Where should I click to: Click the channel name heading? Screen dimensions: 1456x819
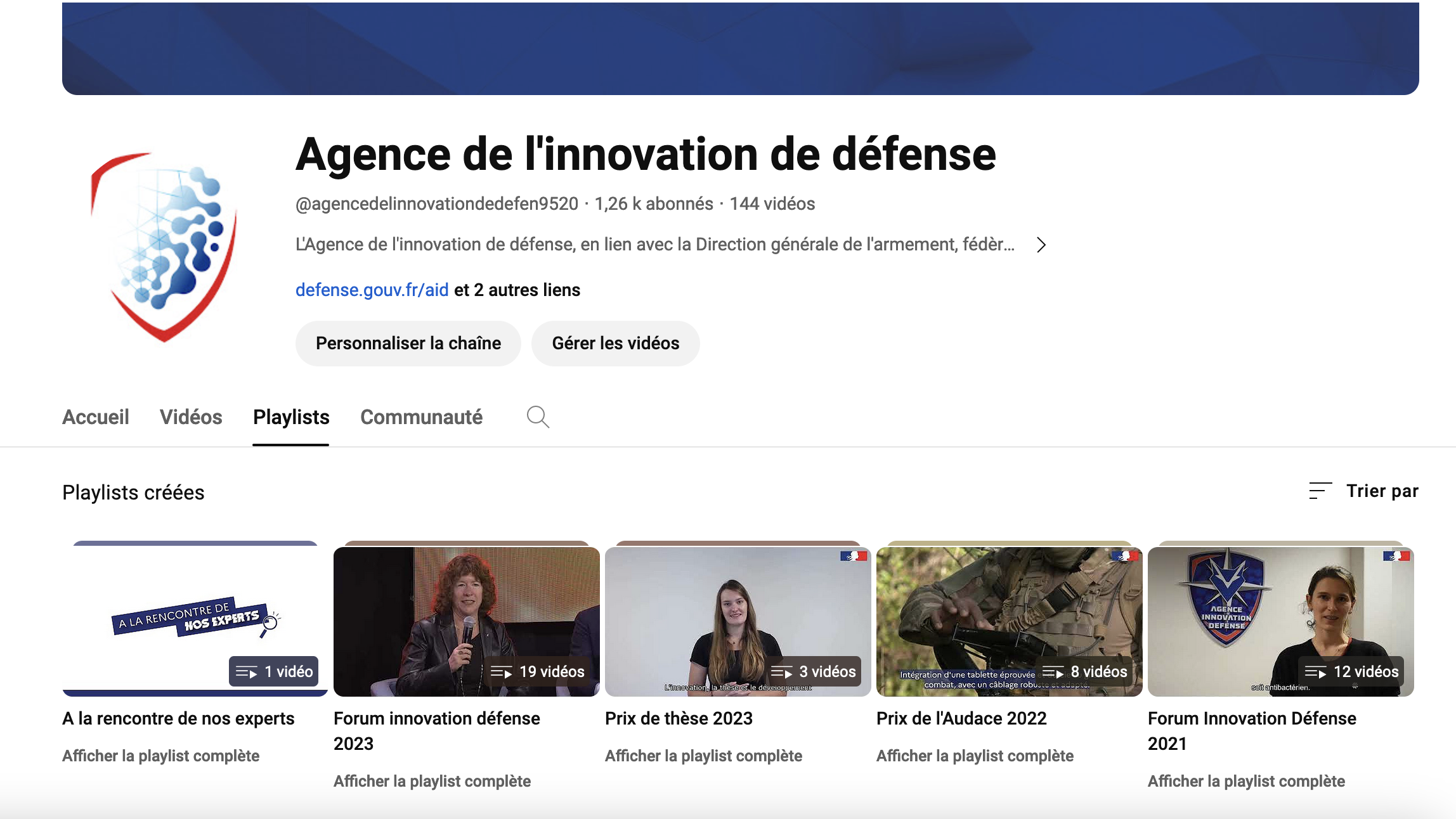click(x=646, y=154)
